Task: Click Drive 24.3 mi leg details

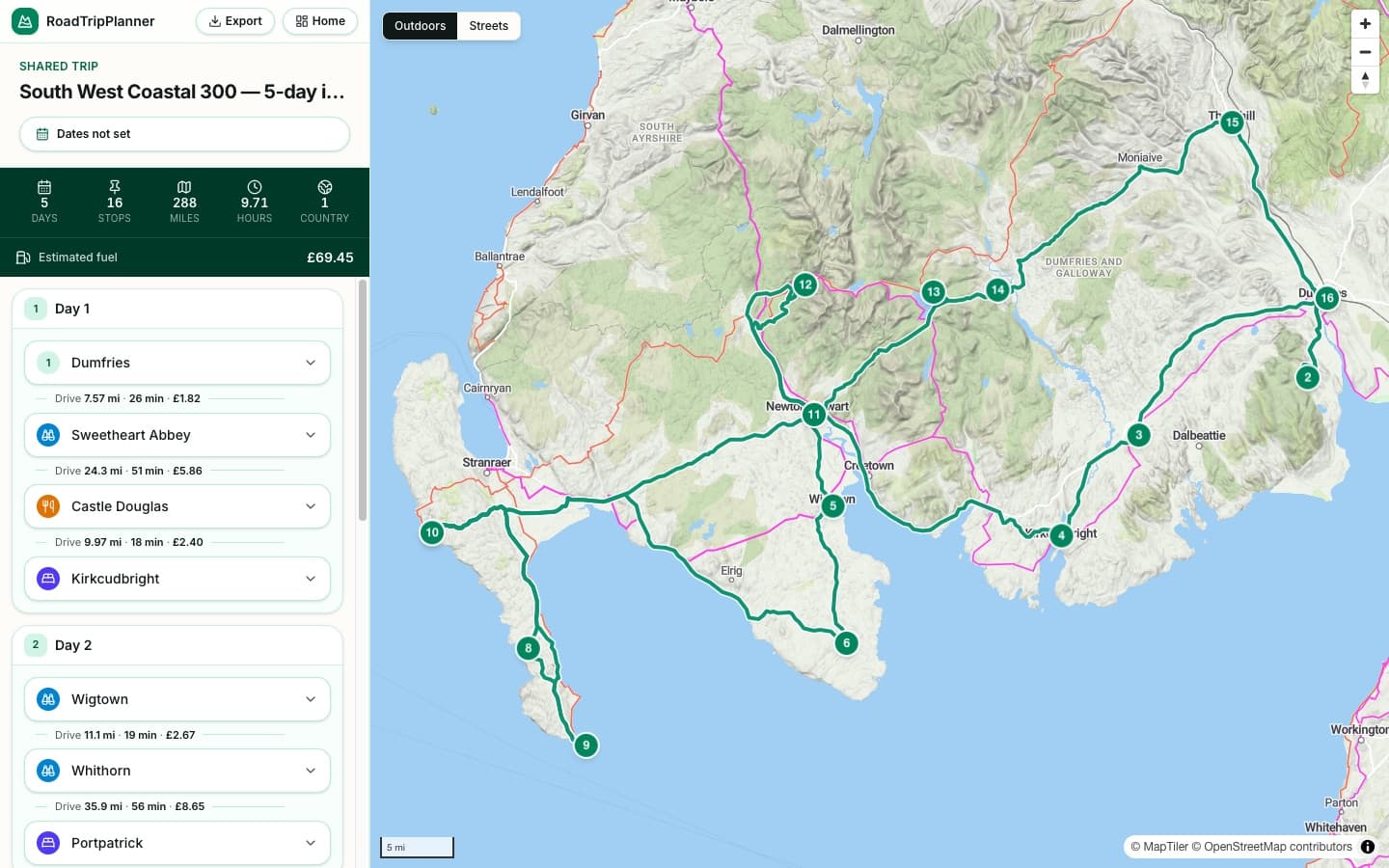Action: (x=128, y=471)
